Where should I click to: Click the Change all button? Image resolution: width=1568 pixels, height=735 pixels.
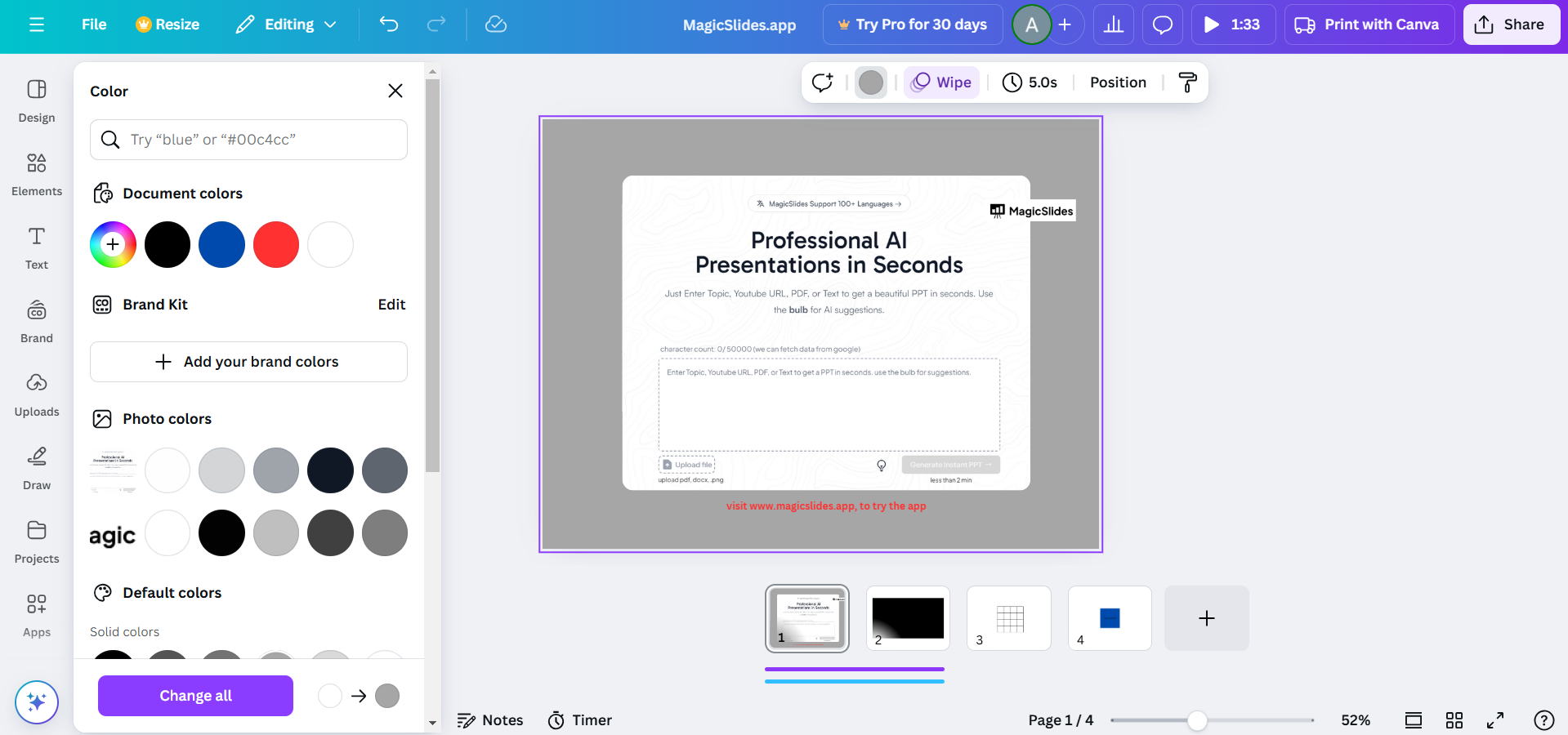195,696
